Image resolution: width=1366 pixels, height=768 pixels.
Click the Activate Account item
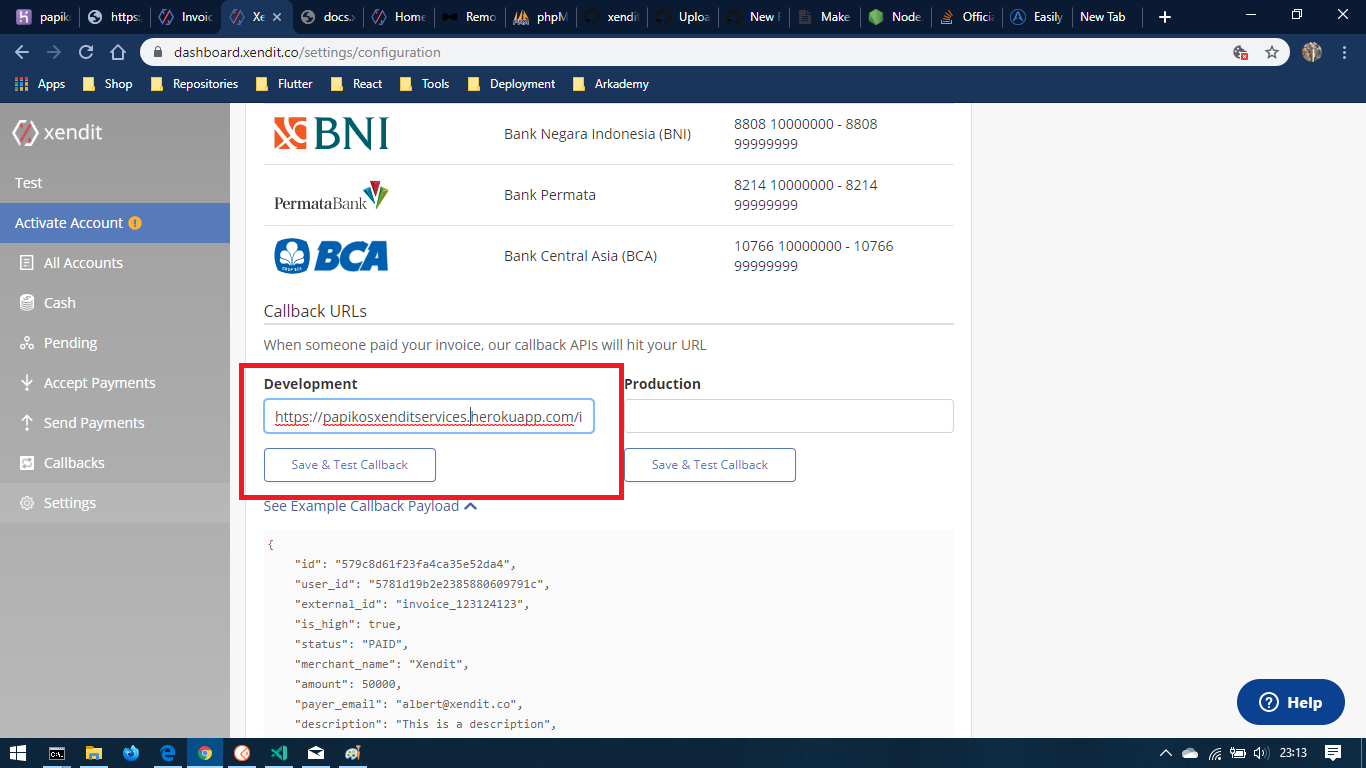[x=115, y=223]
